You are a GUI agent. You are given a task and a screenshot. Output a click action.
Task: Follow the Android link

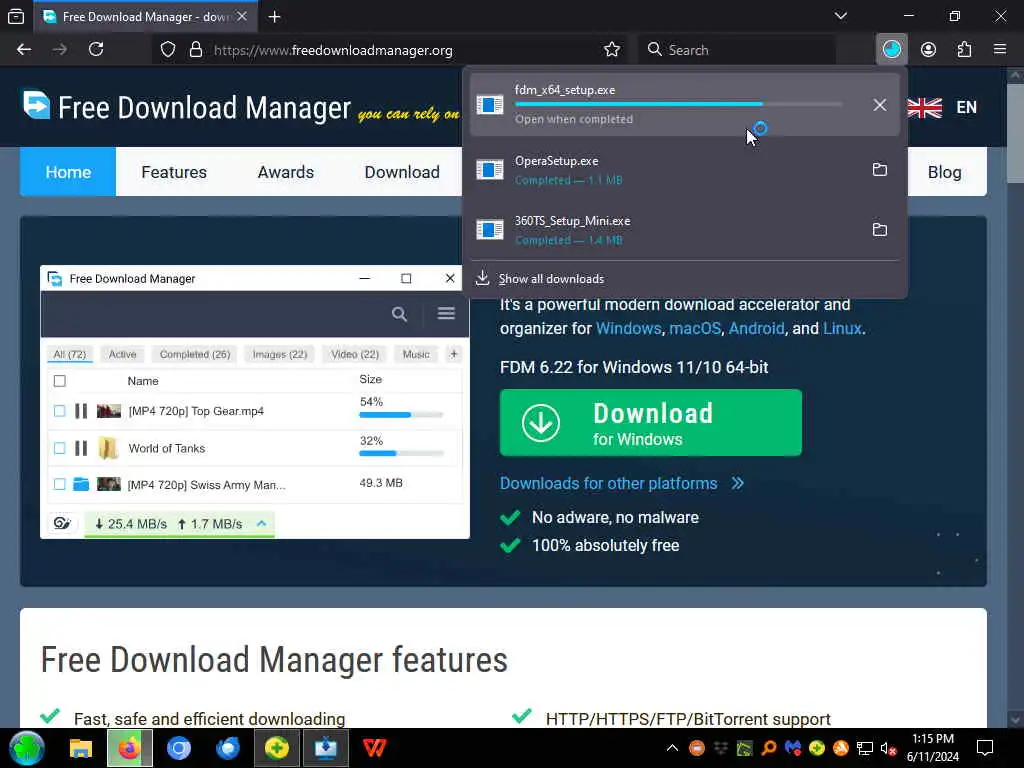point(756,328)
